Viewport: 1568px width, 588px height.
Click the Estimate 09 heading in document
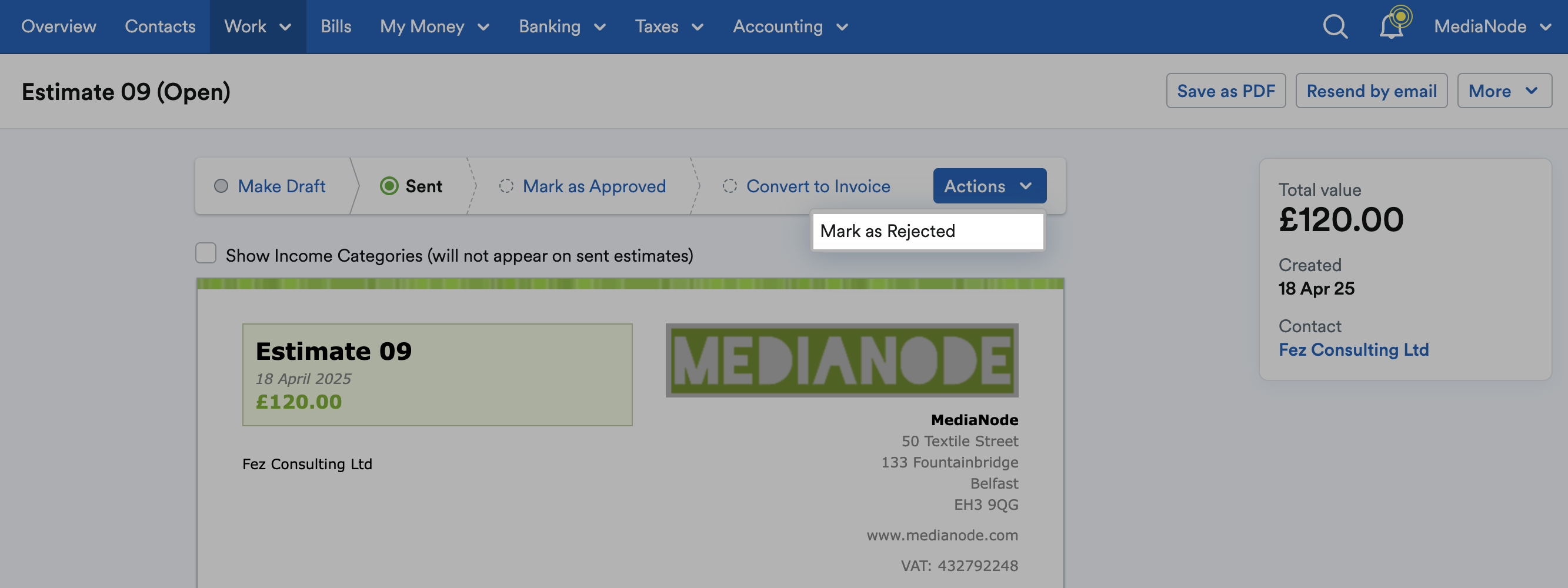click(333, 351)
